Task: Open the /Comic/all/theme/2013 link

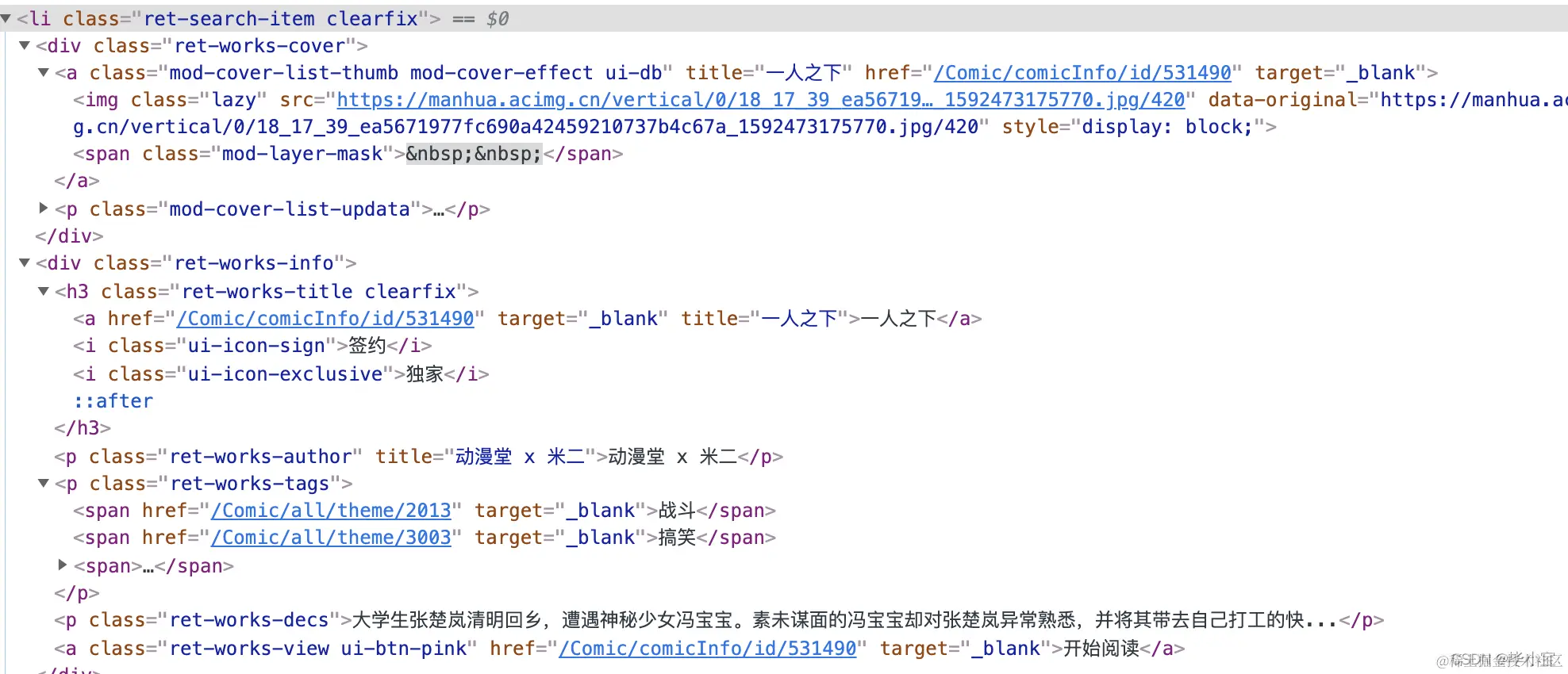Action: coord(331,511)
